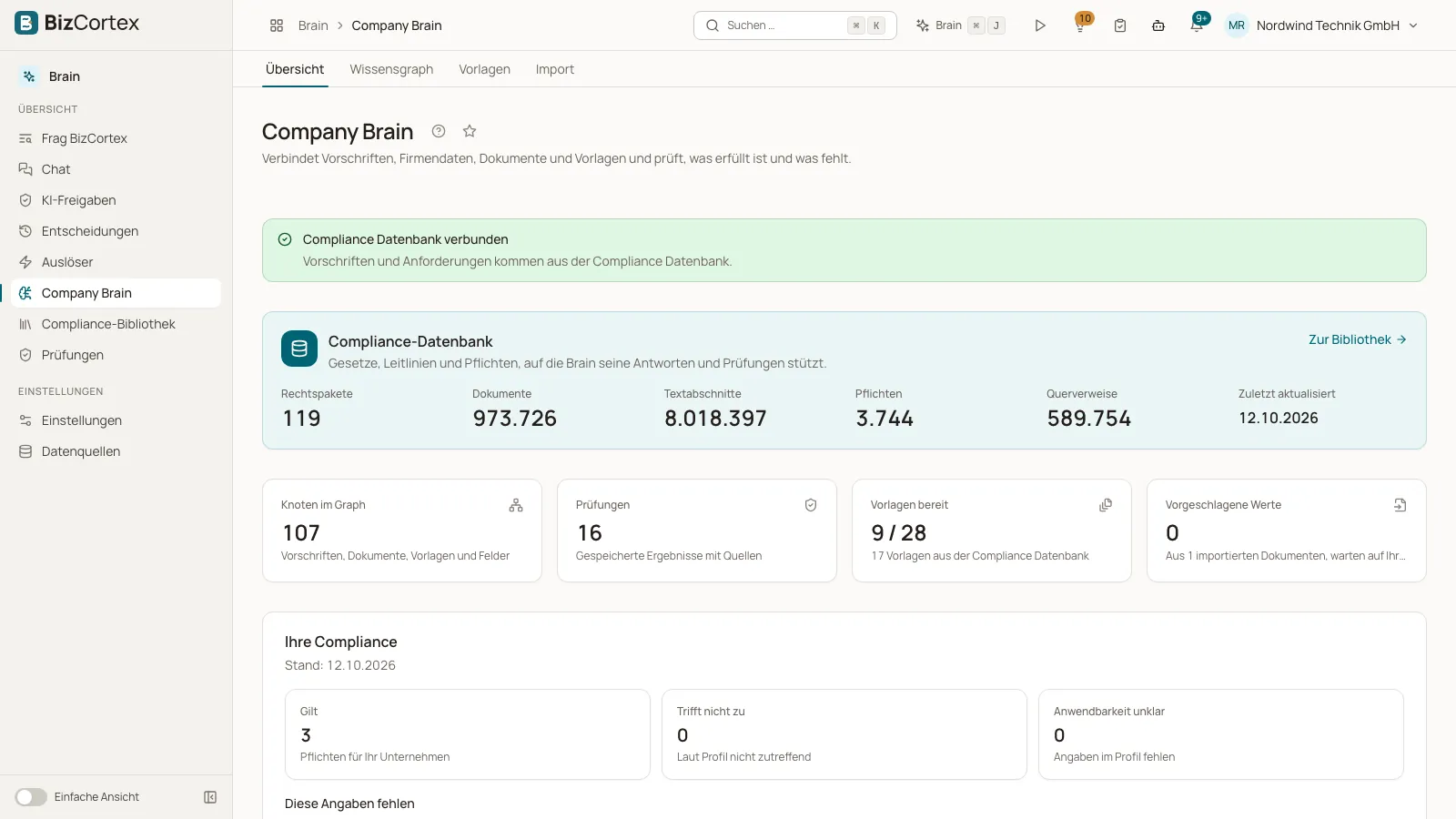
Task: Click the robot assistant icon in top bar
Action: (1158, 25)
